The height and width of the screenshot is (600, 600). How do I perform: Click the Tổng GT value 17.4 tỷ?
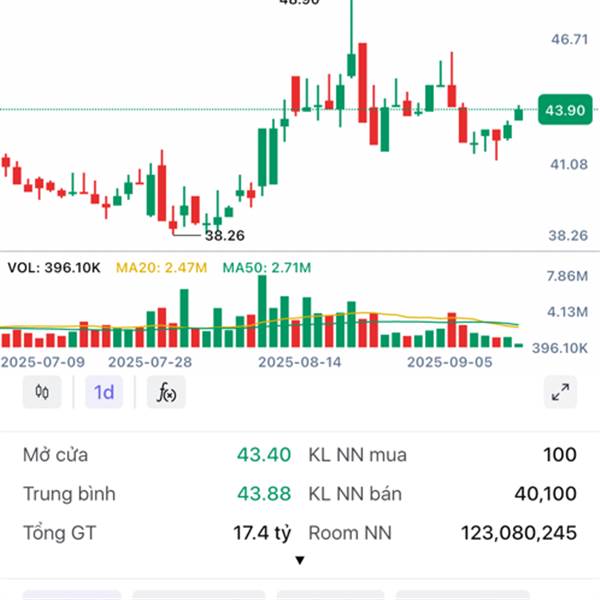262,533
